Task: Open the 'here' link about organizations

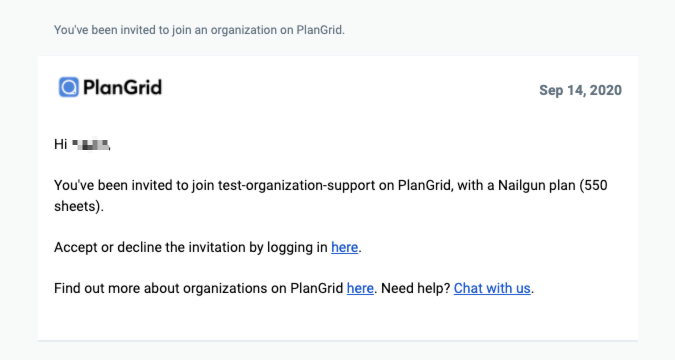Action: point(360,288)
